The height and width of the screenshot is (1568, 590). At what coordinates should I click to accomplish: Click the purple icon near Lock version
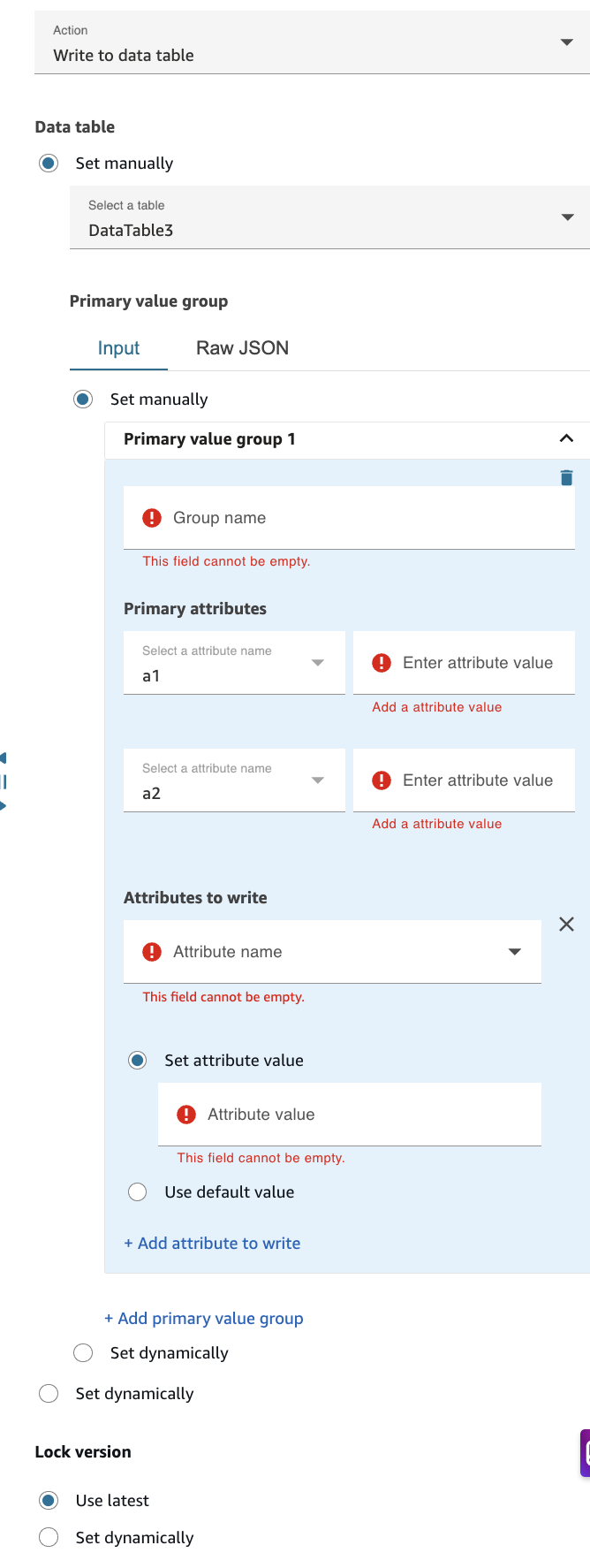(x=586, y=1451)
